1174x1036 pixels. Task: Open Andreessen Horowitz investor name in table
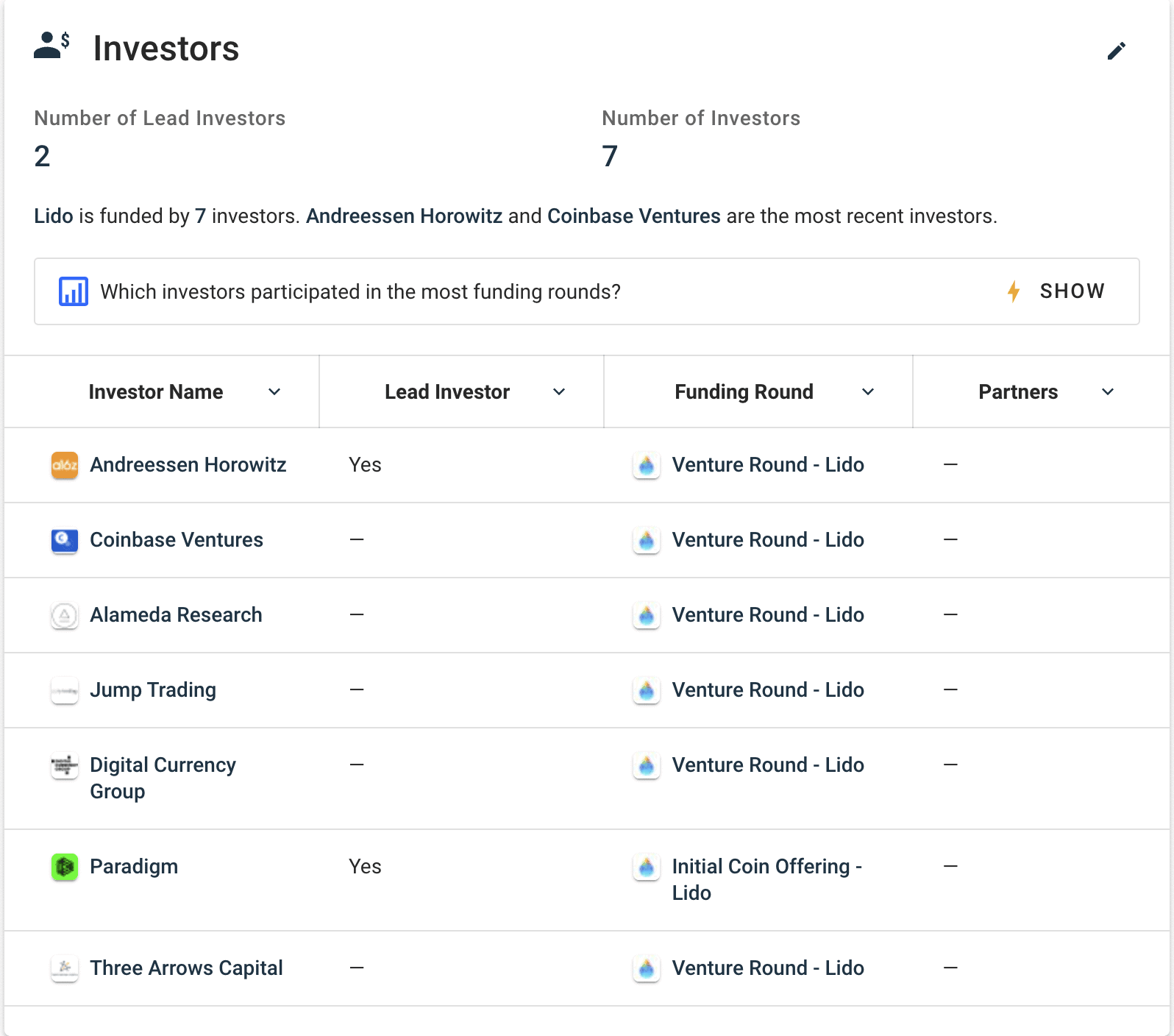coord(188,465)
